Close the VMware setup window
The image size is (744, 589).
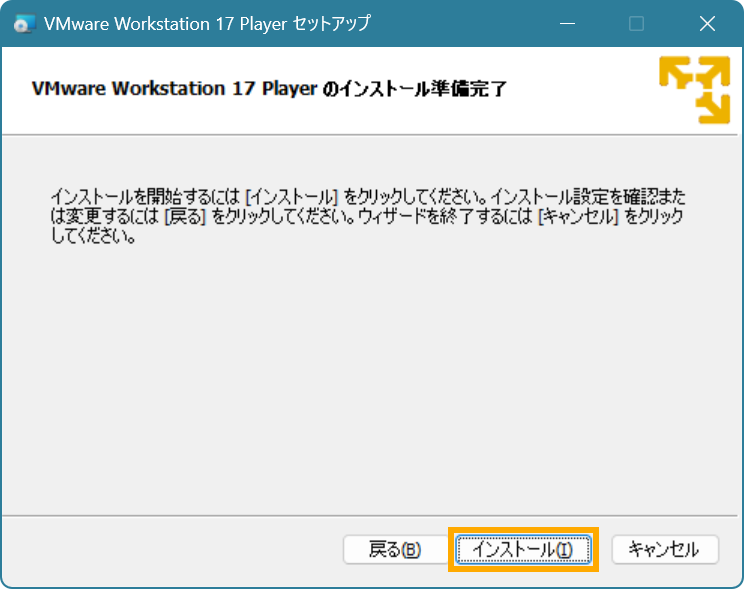click(x=707, y=23)
